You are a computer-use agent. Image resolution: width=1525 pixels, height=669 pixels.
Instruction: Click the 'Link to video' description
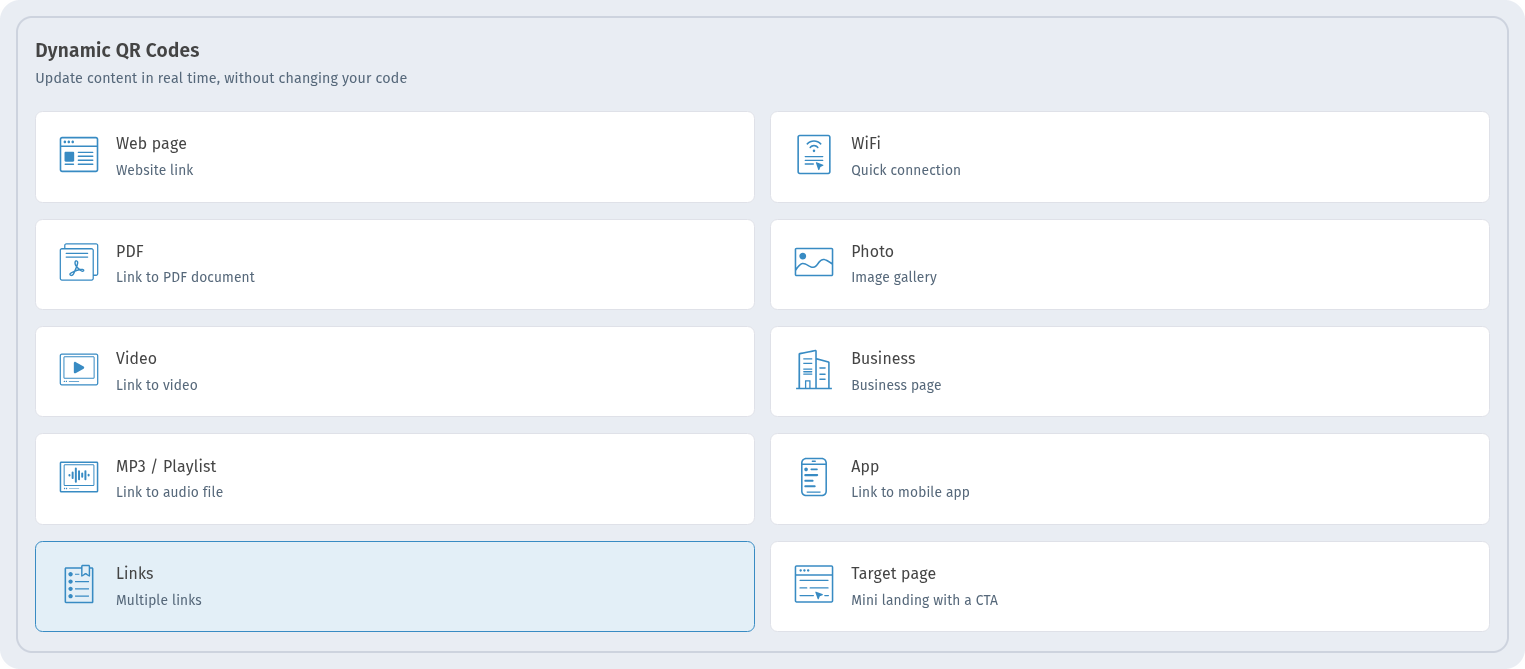[157, 385]
